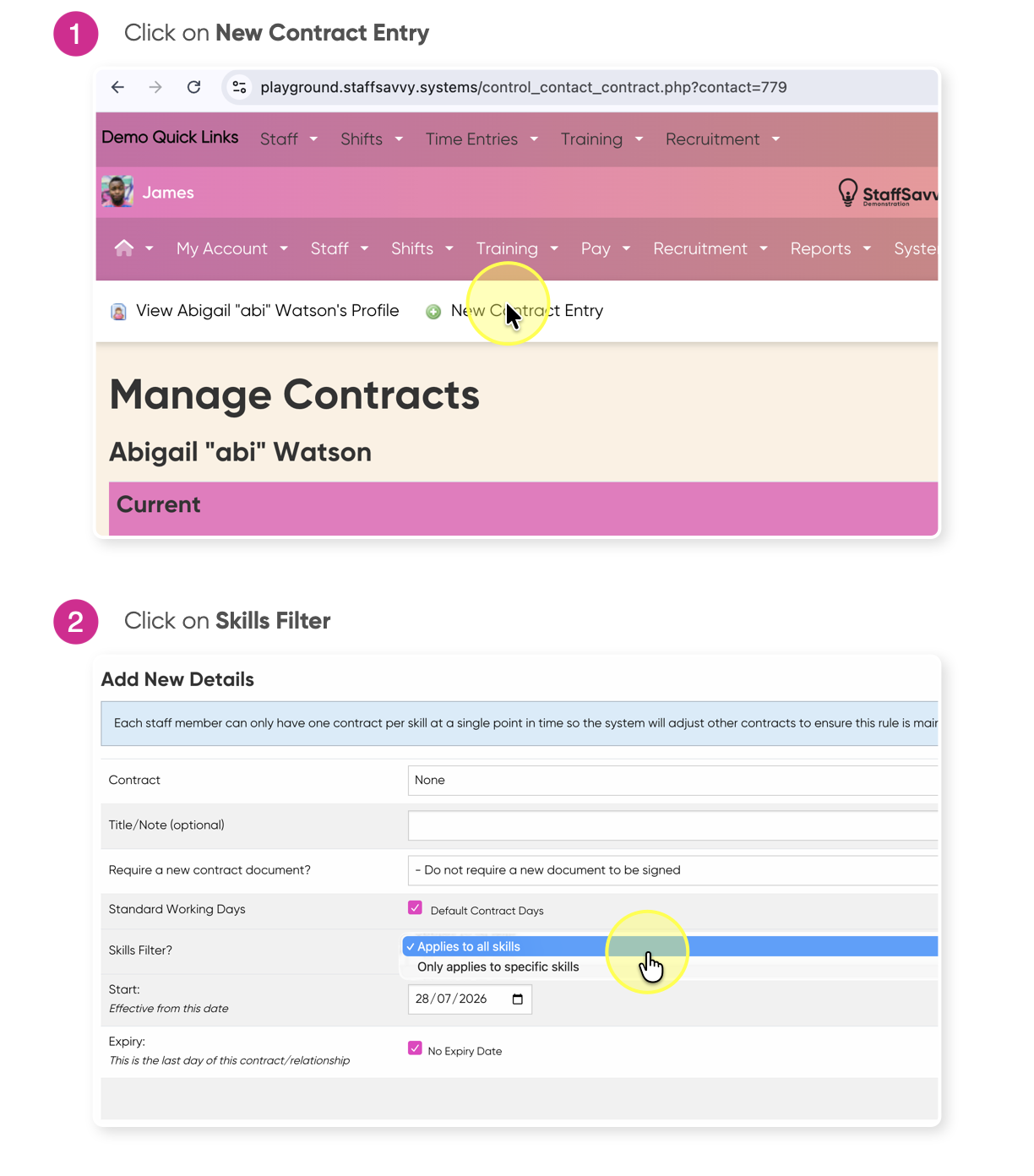The image size is (1034, 1176).
Task: Select Only applies to specific skills option
Action: coord(498,966)
